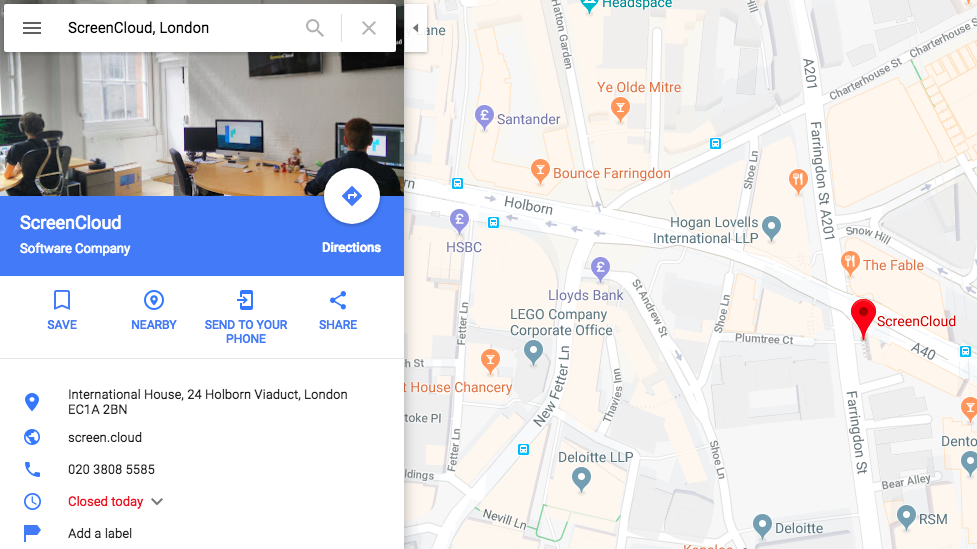Click the opening hours clock icon
Image resolution: width=977 pixels, height=549 pixels.
pyautogui.click(x=32, y=501)
